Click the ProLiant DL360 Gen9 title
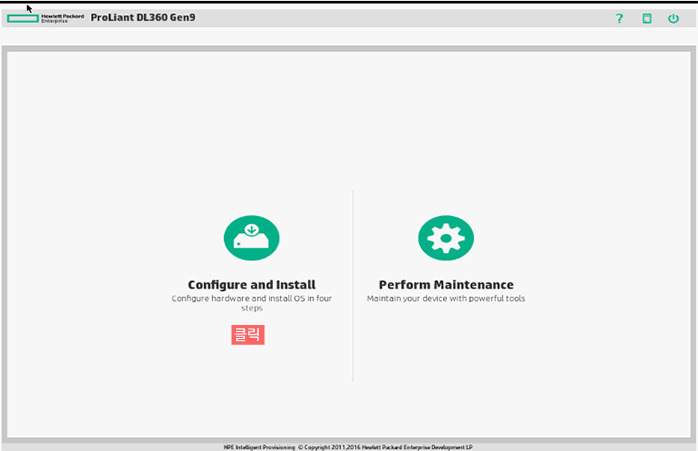698x451 pixels. [143, 17]
